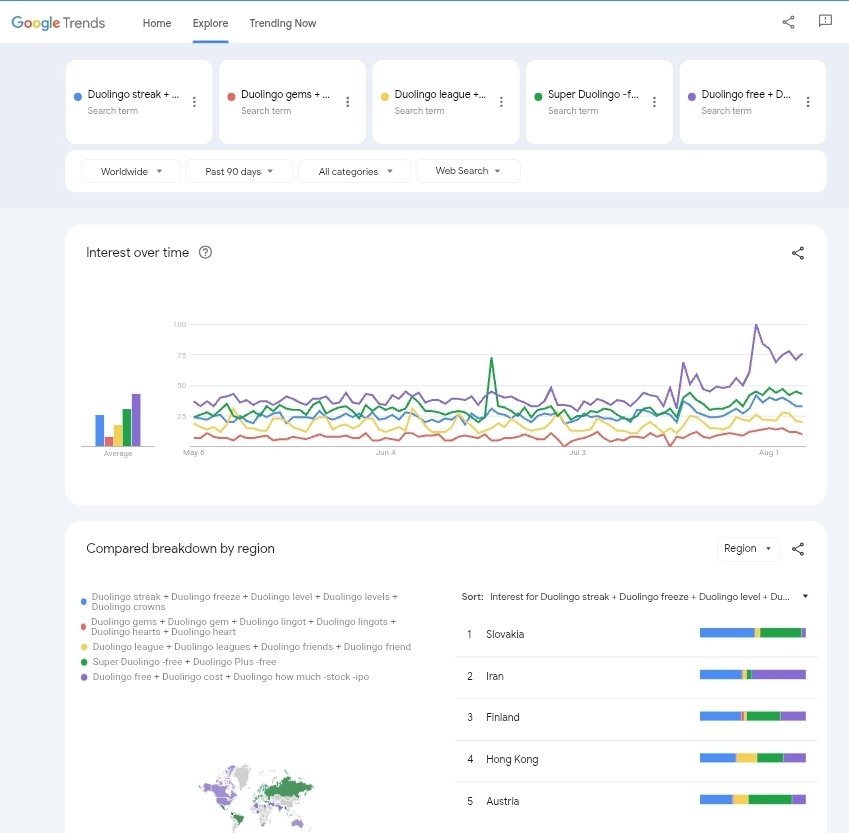The width and height of the screenshot is (849, 833).
Task: Share the Interest over time chart
Action: [798, 253]
